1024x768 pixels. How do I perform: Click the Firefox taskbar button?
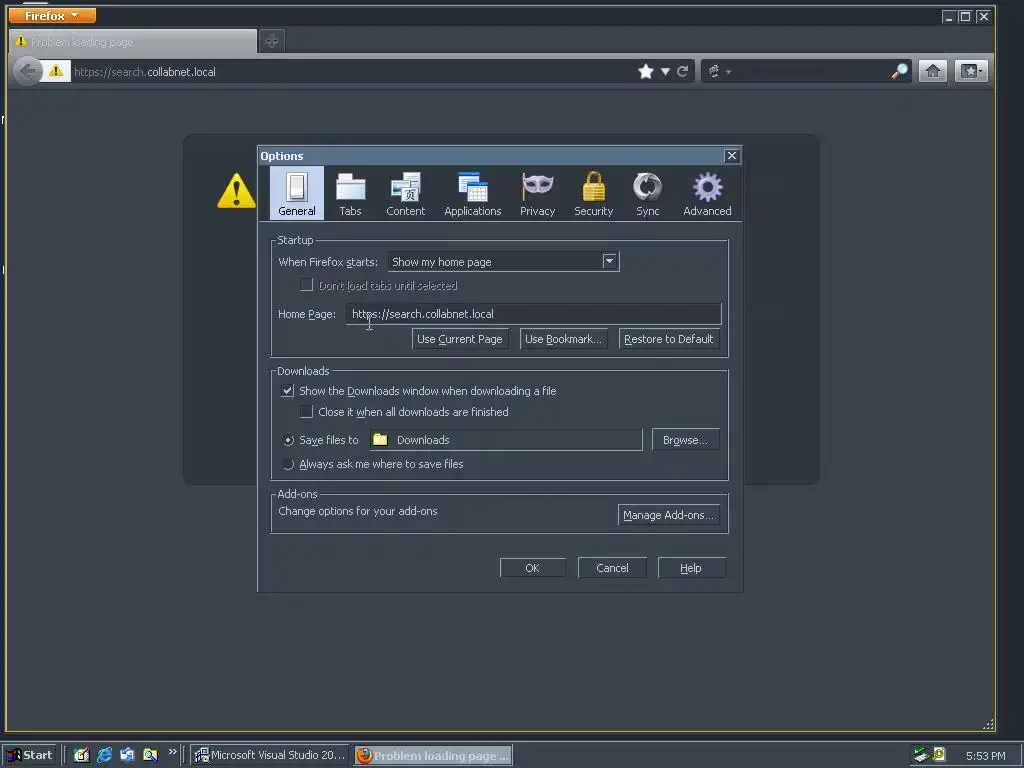tap(434, 756)
